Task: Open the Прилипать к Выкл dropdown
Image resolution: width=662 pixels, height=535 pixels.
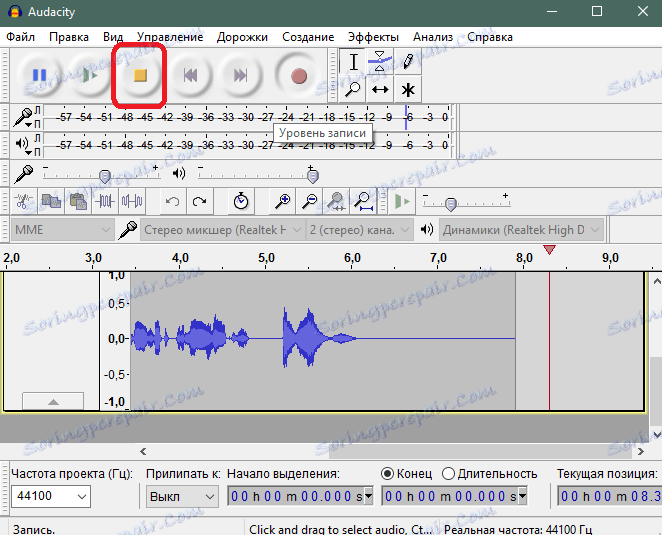Action: click(x=182, y=497)
